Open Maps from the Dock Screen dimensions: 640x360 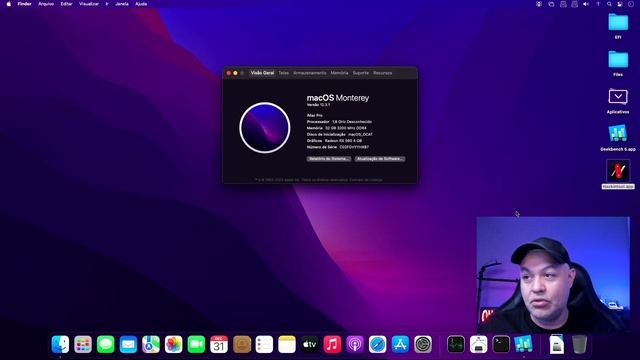151,344
